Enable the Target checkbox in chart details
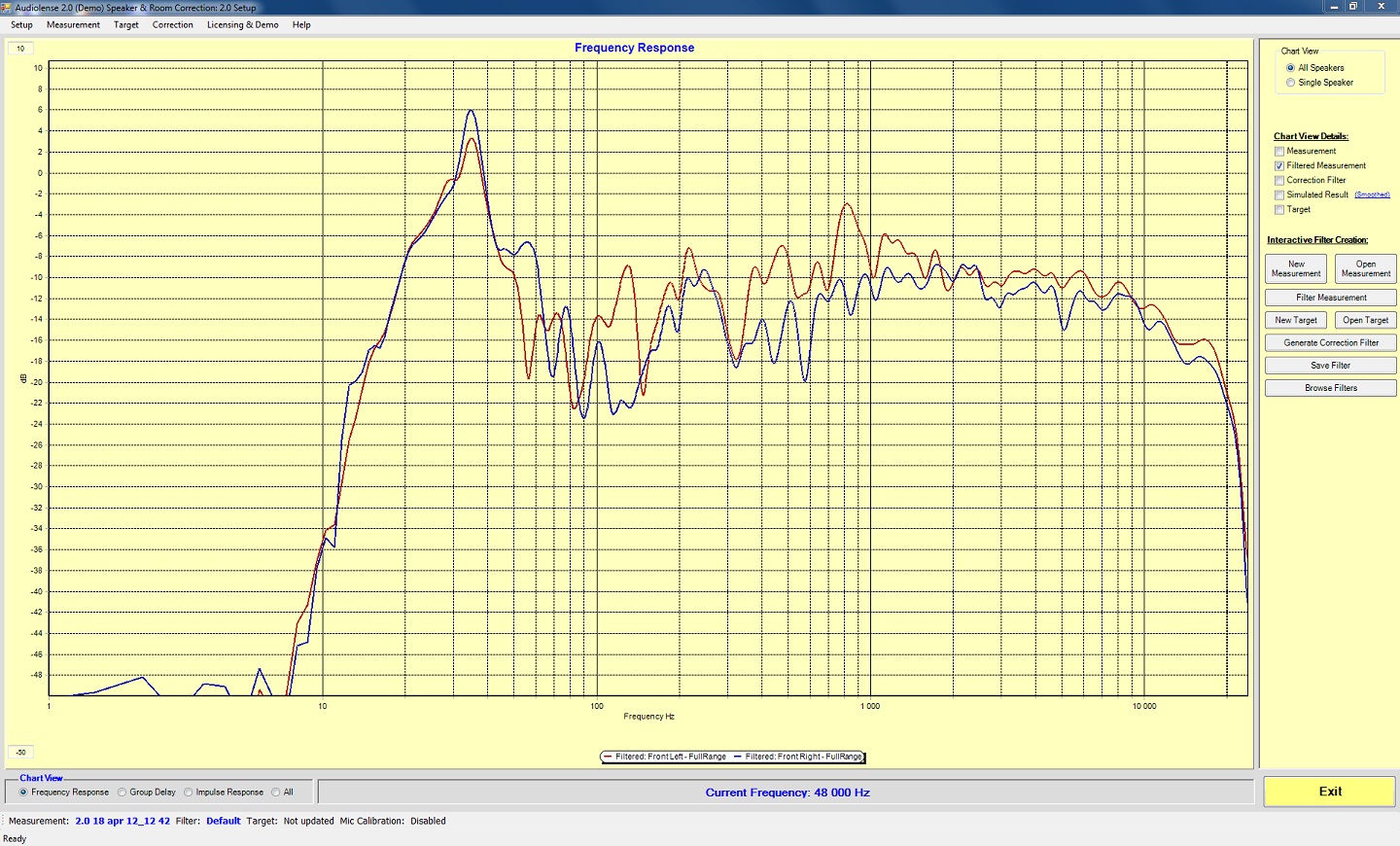Screen dimensions: 1400x846 (x=1279, y=210)
